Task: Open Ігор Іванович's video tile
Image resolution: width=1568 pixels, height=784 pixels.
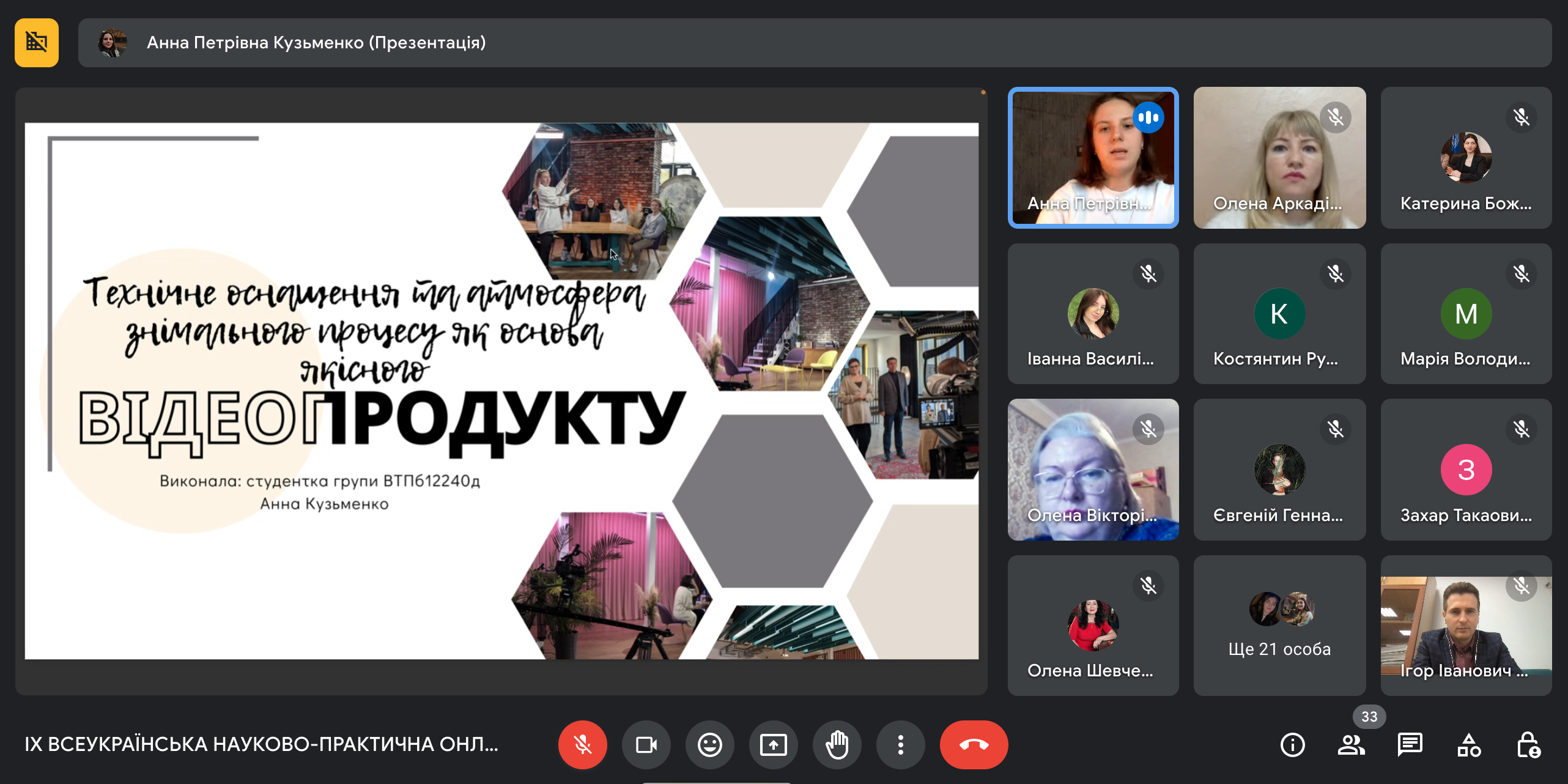Action: click(1466, 625)
